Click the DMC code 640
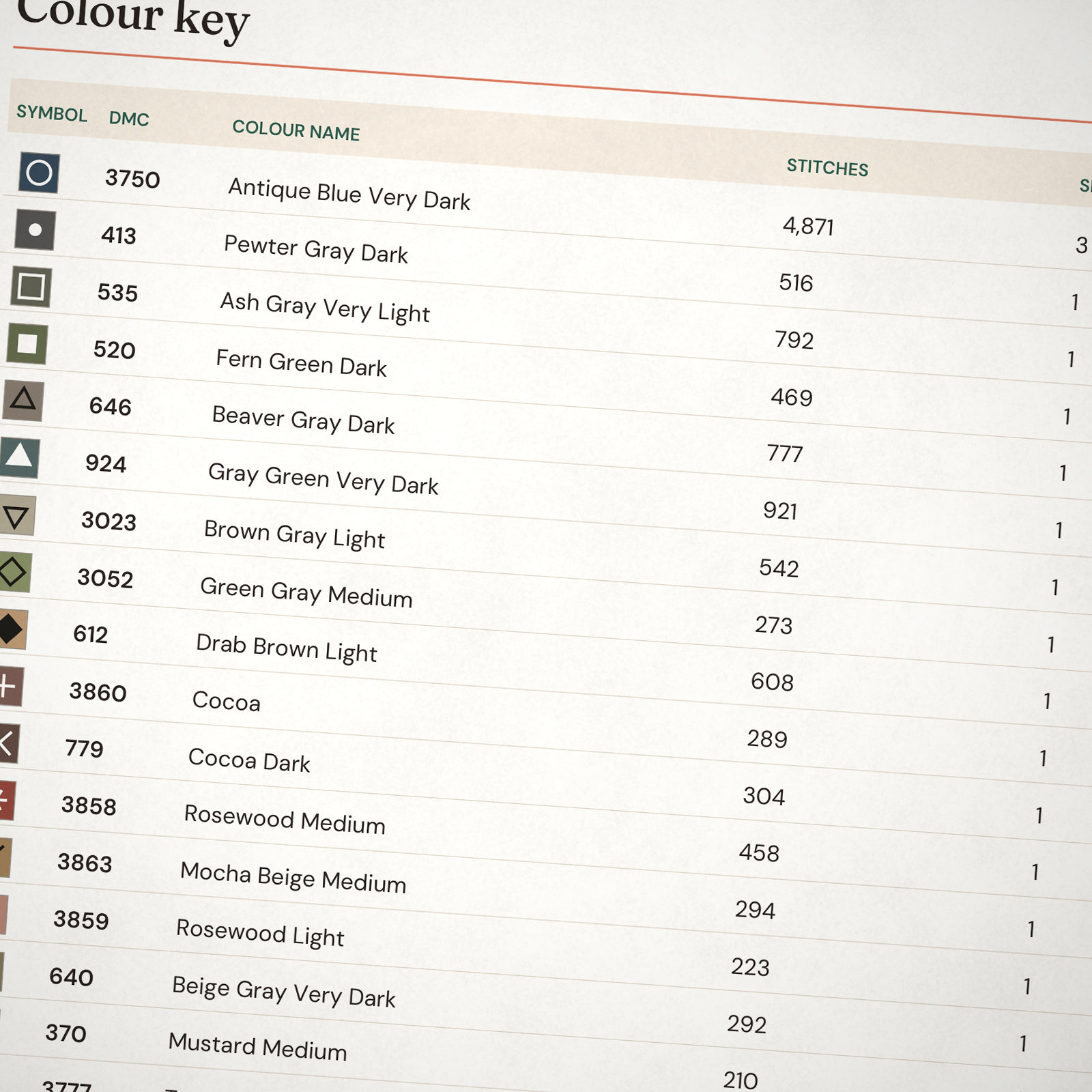This screenshot has height=1092, width=1092. 71,977
